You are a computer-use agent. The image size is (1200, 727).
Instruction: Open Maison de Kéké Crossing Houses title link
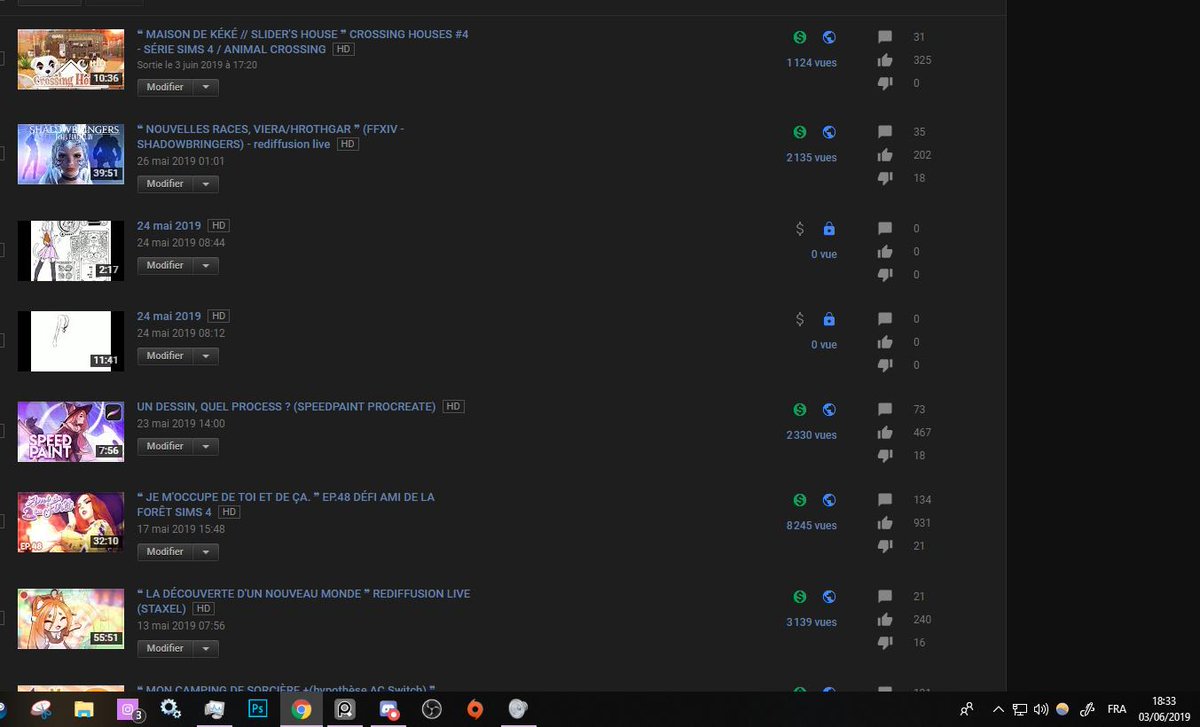click(x=302, y=41)
